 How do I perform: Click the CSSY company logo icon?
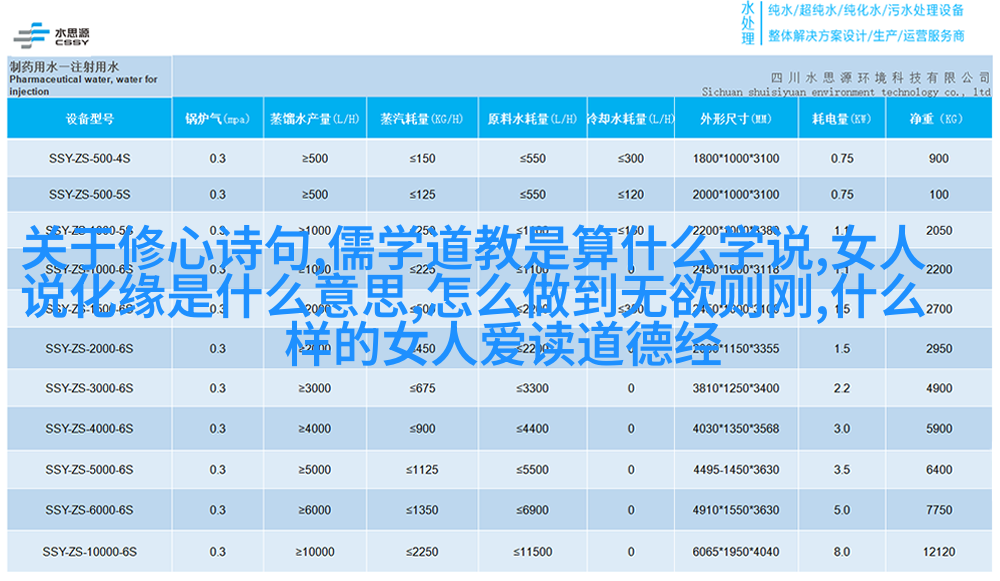click(x=32, y=33)
